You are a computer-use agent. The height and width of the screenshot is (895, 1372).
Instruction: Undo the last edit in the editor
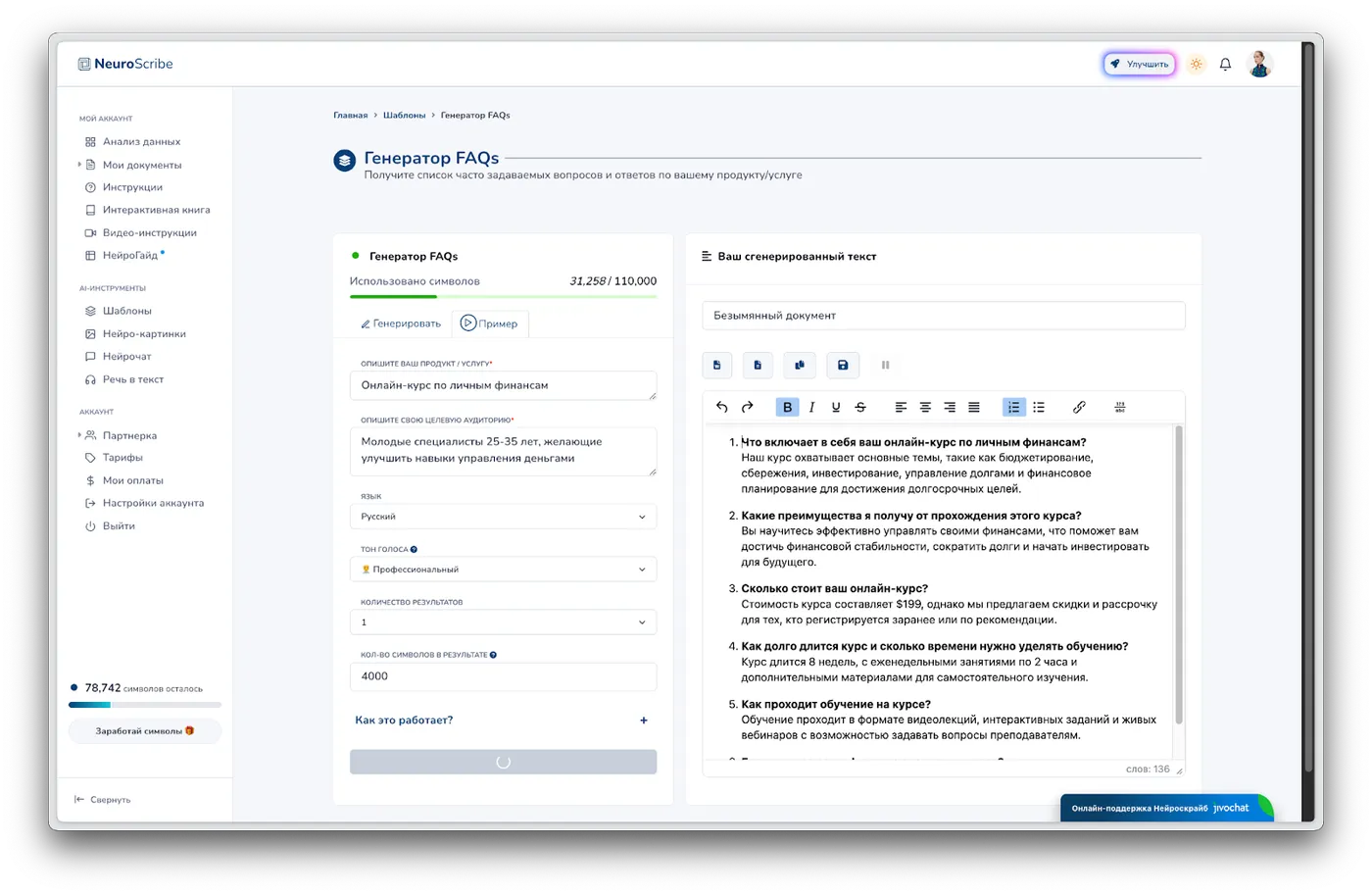coord(722,407)
